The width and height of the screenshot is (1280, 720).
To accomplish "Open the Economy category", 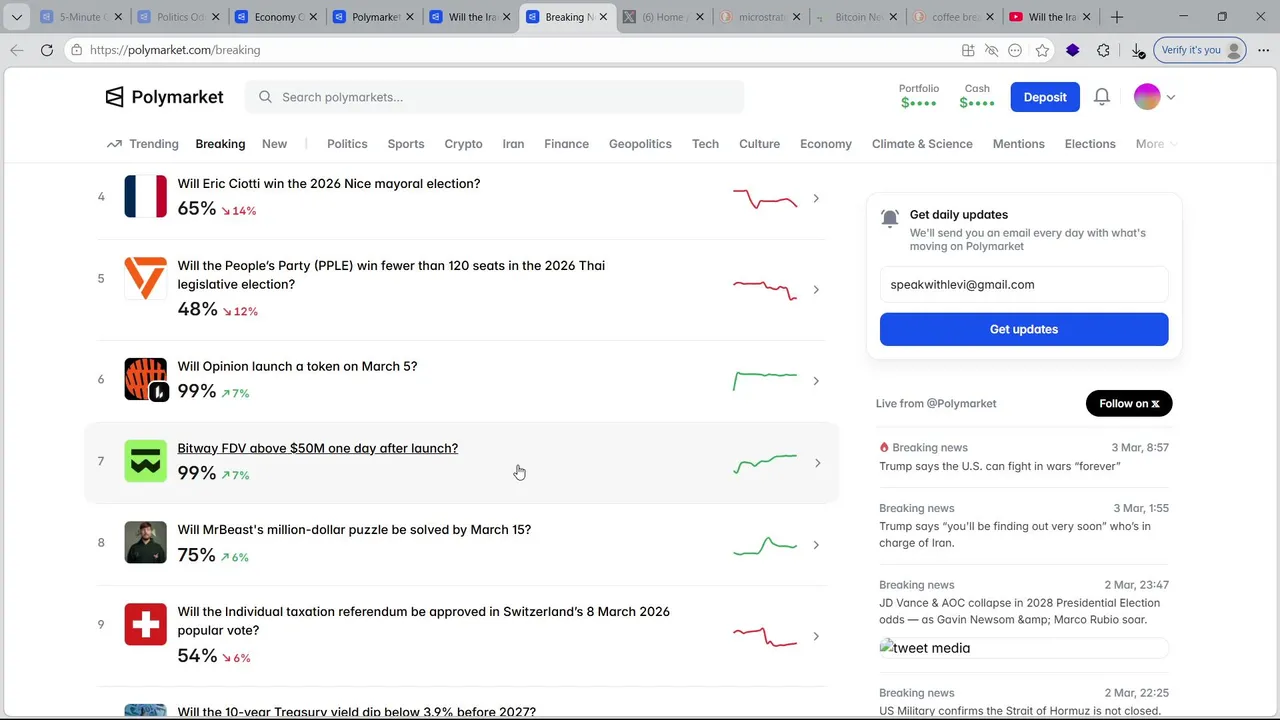I will click(x=826, y=144).
